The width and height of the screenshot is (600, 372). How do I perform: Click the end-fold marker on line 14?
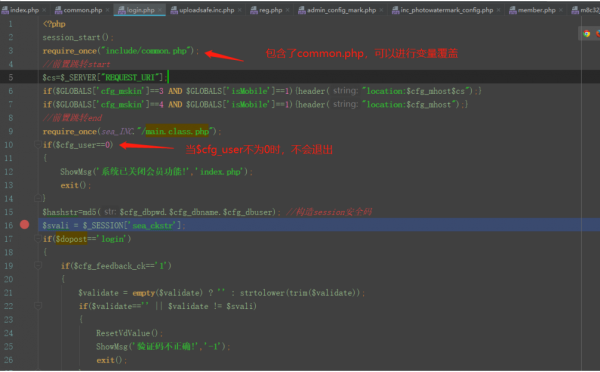pos(38,198)
